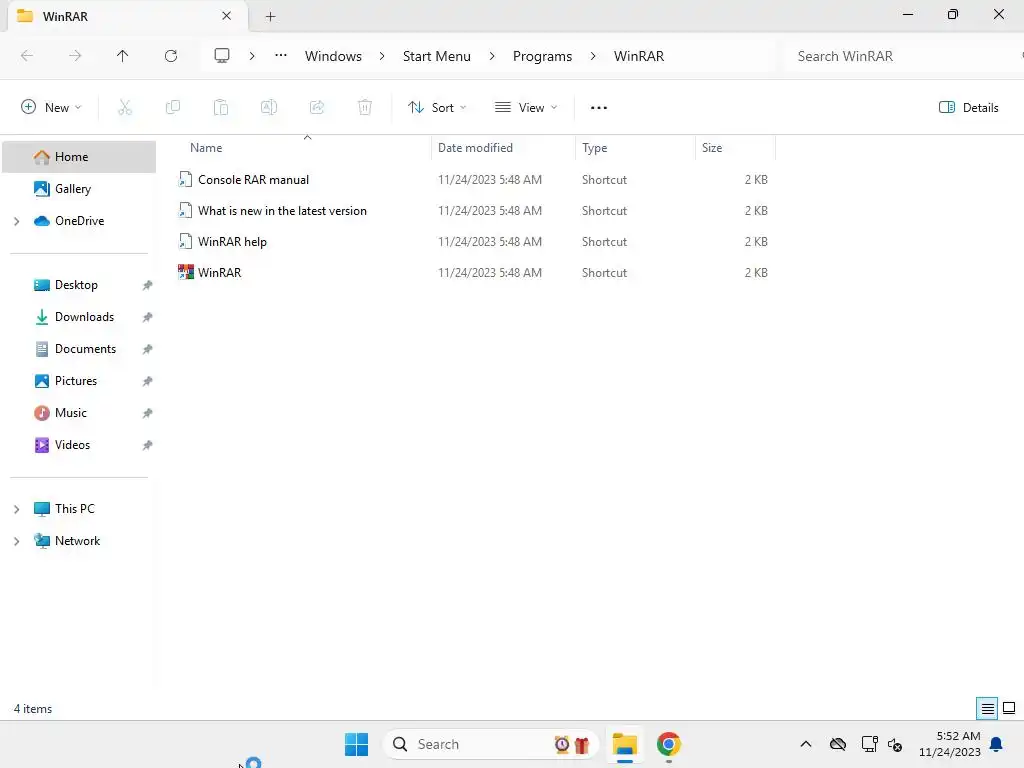Select Network in the navigation pane
This screenshot has height=768, width=1024.
79,541
